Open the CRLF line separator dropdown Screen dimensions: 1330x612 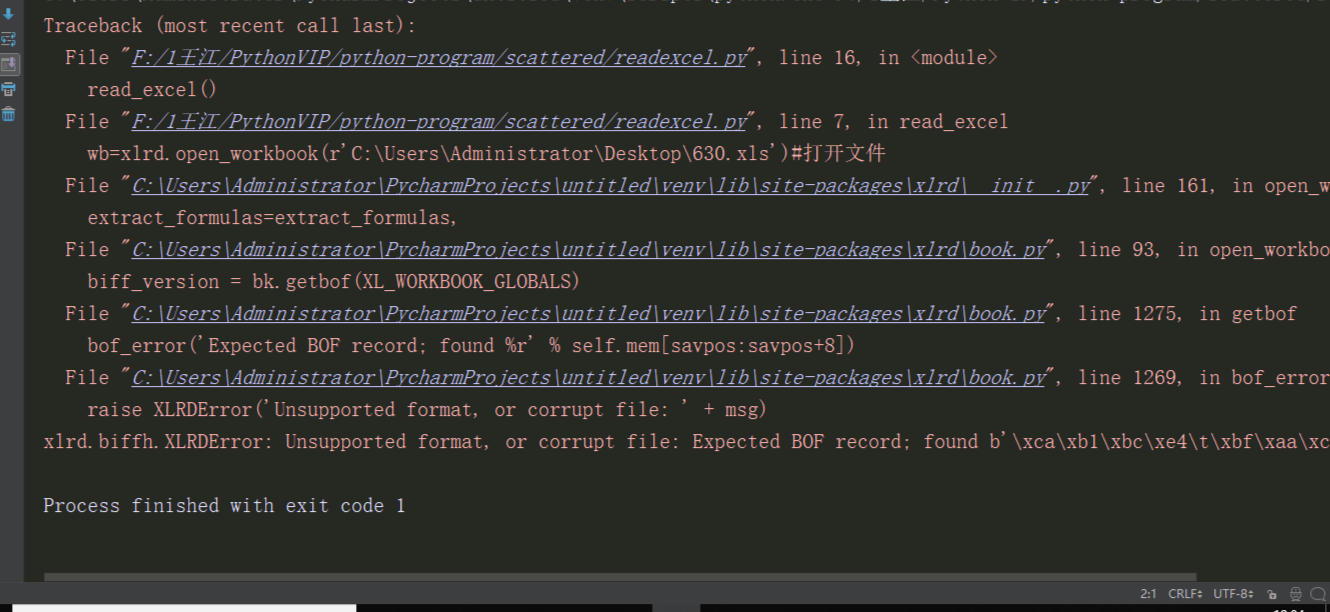1185,594
